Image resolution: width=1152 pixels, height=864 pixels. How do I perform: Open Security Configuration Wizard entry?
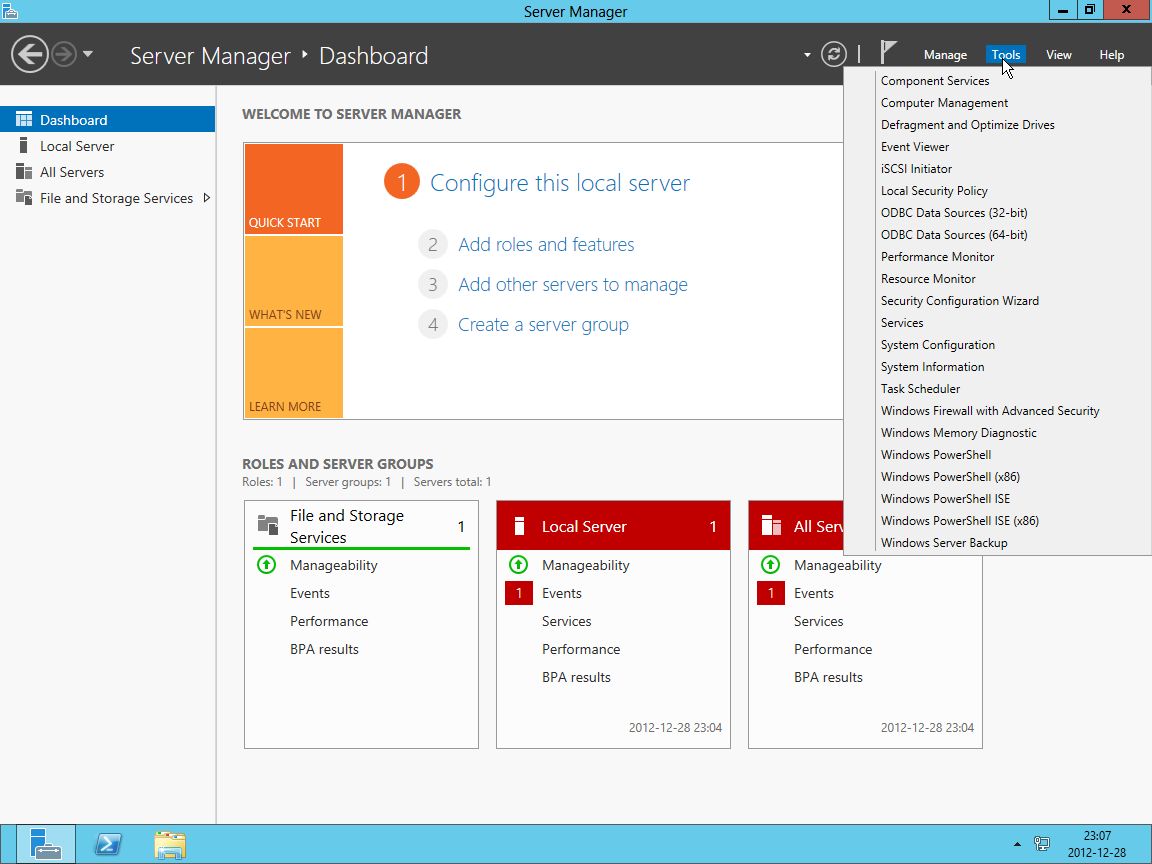[960, 301]
